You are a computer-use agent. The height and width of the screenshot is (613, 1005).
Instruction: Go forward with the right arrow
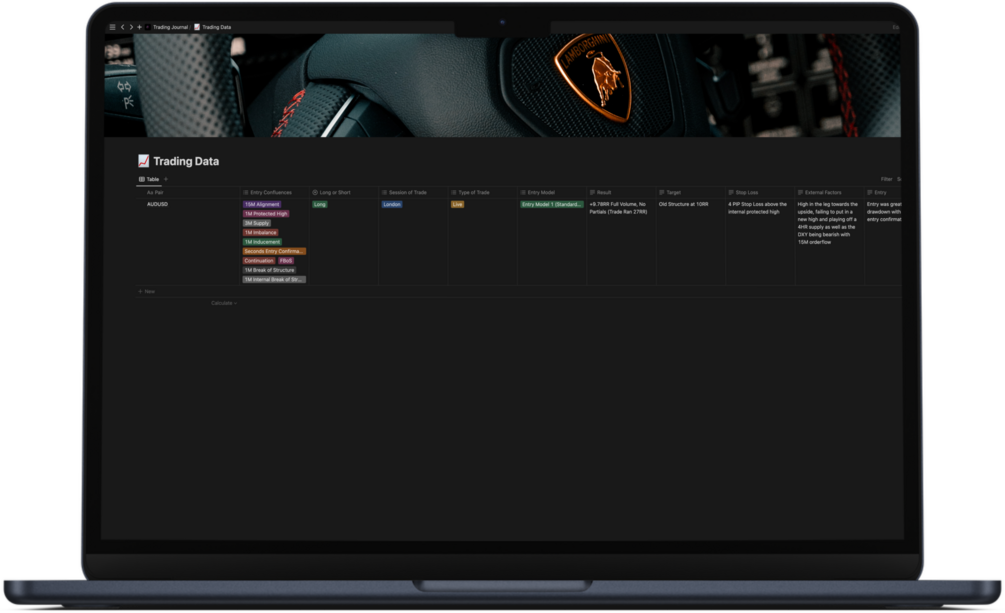[x=131, y=27]
